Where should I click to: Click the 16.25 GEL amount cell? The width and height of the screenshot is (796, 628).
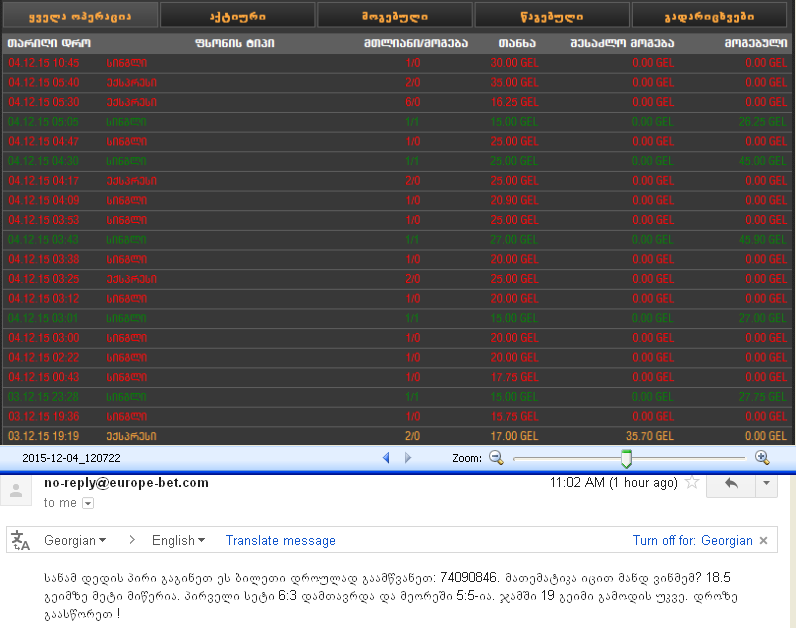(x=514, y=102)
